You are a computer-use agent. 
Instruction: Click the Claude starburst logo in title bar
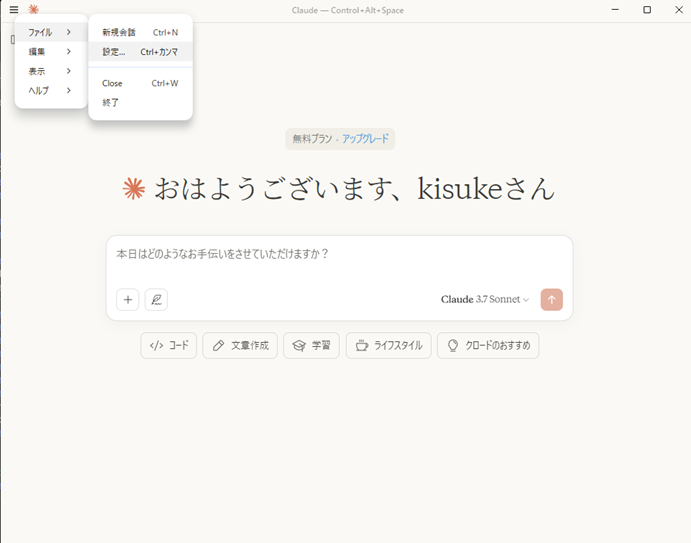[x=33, y=10]
